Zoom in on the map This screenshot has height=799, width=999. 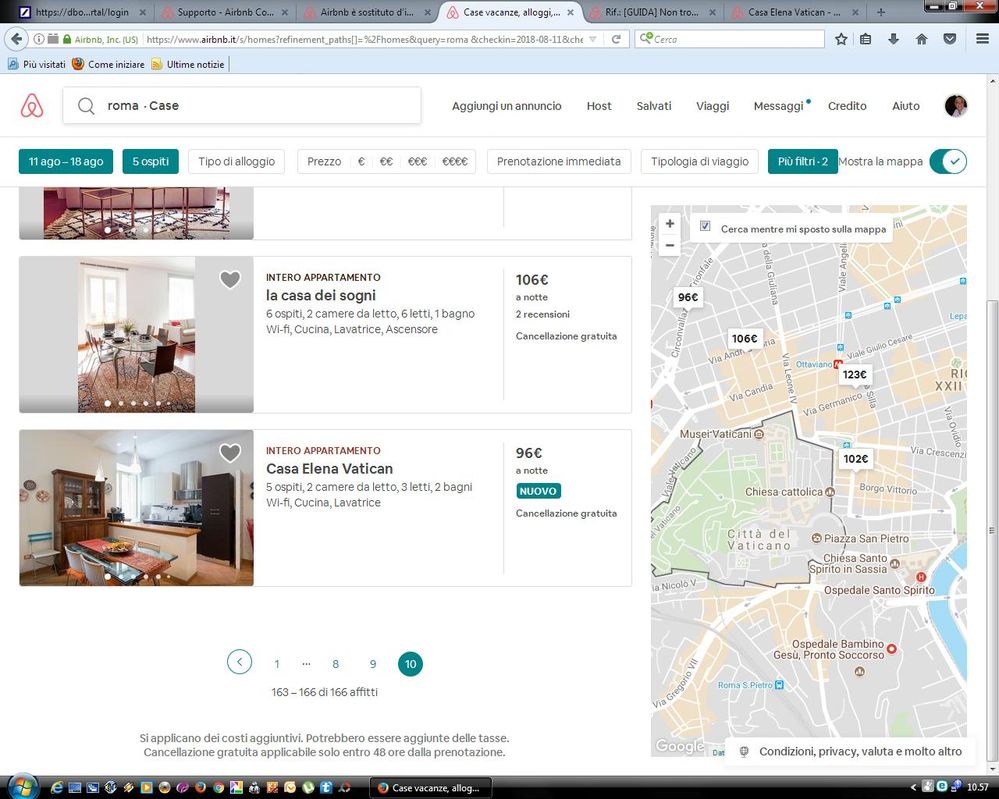point(670,224)
